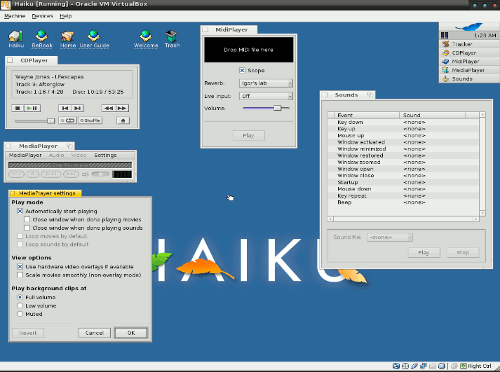The width and height of the screenshot is (500, 372).
Task: Click the rewind button in CDPlayer
Action: tap(108, 108)
